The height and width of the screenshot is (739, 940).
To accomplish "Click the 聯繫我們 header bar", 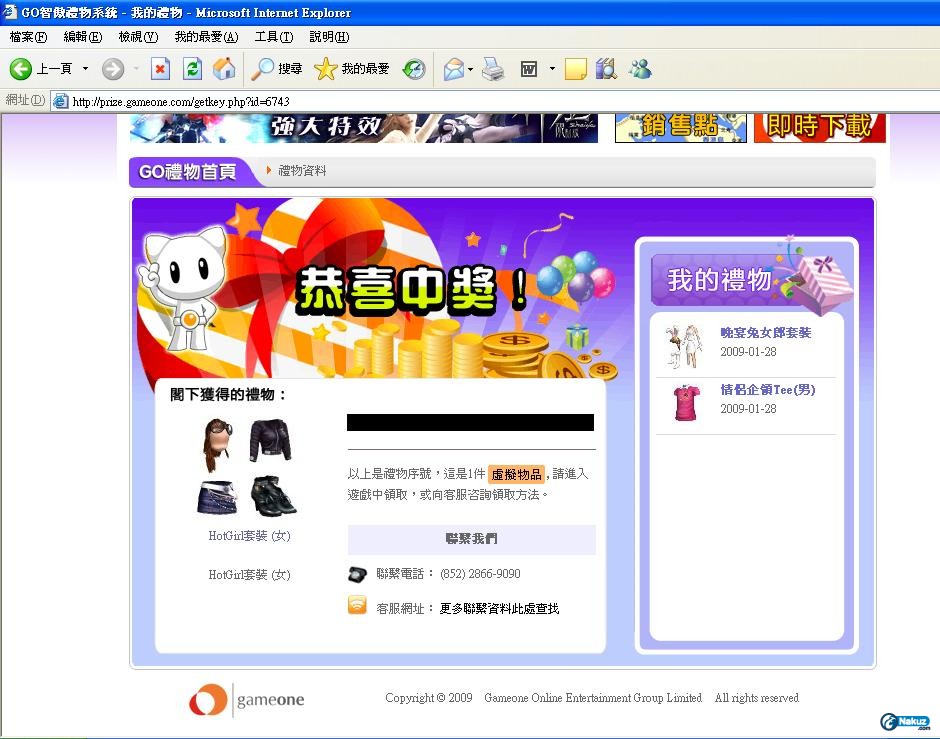I will tap(472, 539).
